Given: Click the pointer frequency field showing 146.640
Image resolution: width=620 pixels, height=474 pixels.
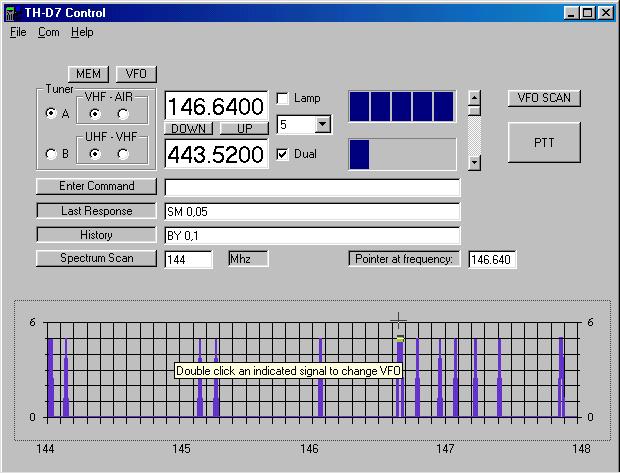Looking at the screenshot, I should click(x=492, y=259).
